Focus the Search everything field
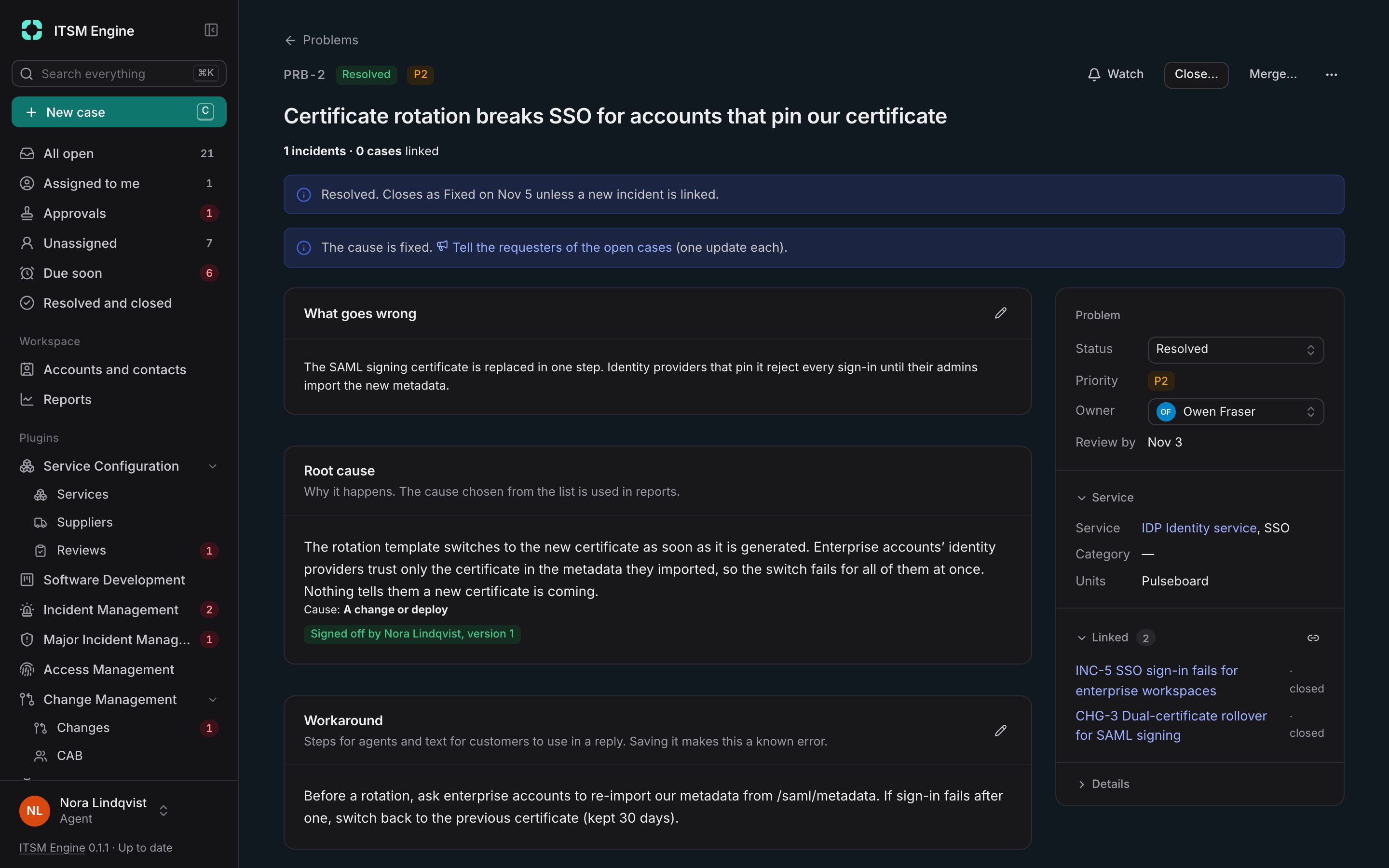Screen dimensions: 1389x868 (119, 73)
